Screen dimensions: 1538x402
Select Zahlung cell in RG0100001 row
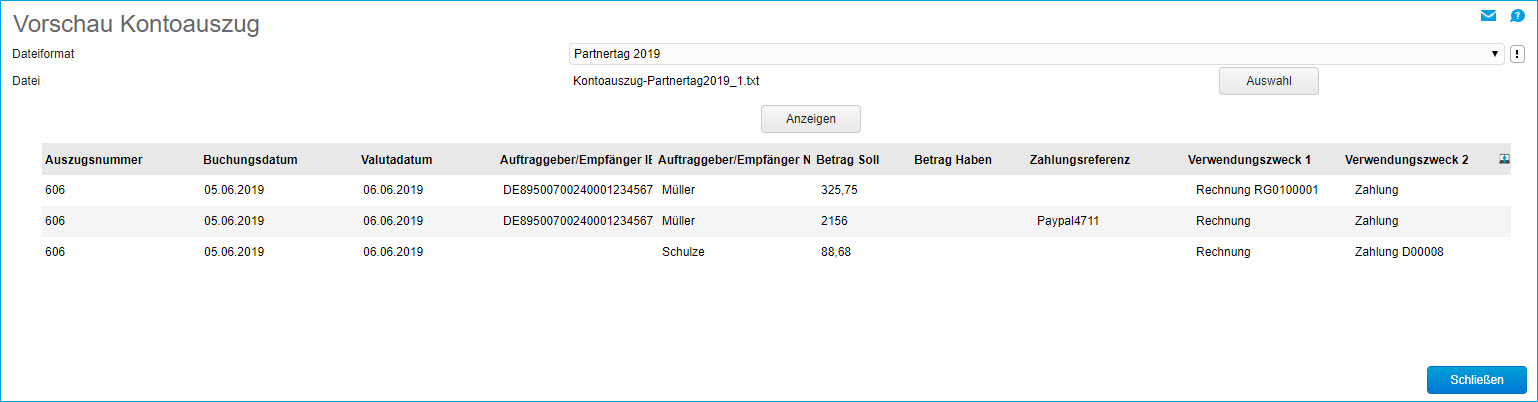click(1376, 189)
